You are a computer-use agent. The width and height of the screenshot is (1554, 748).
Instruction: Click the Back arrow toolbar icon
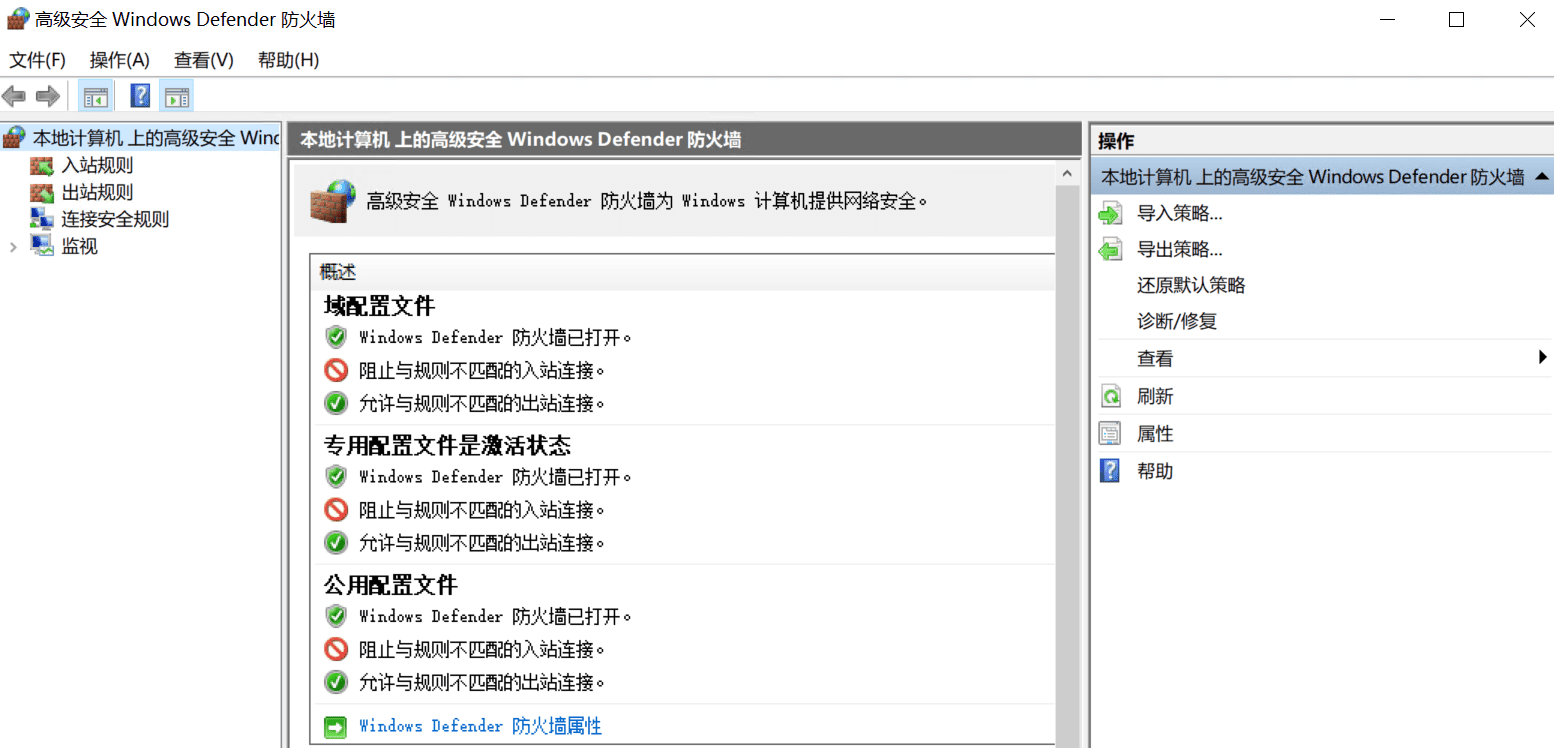click(x=14, y=96)
